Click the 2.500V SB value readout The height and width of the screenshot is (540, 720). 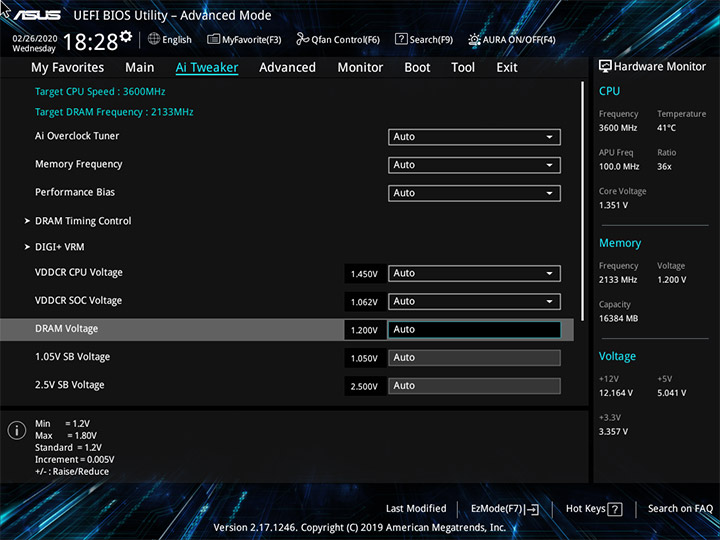[365, 386]
